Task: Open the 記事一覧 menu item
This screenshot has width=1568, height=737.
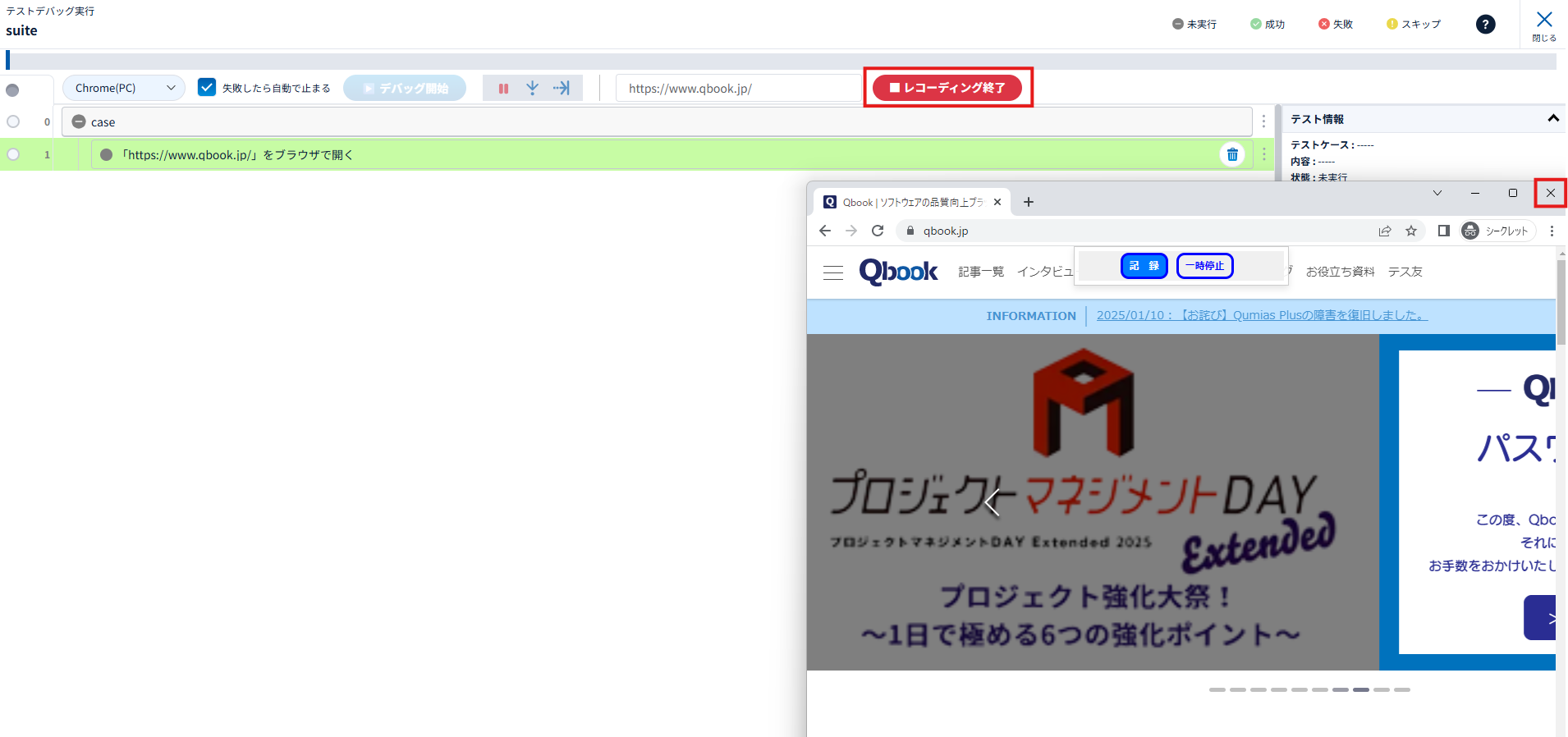Action: point(981,272)
